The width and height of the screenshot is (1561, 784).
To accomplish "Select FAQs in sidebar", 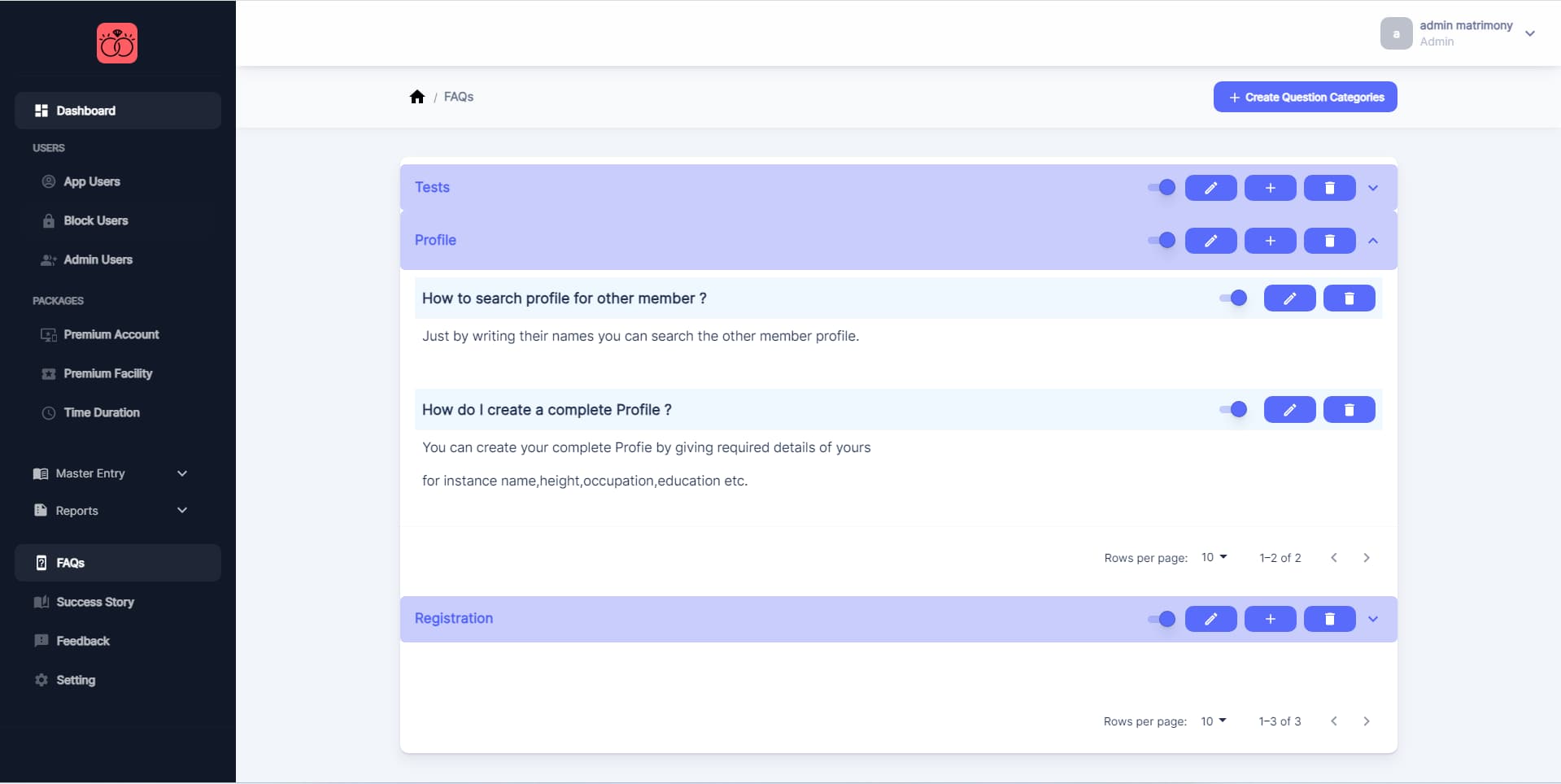I will point(118,563).
